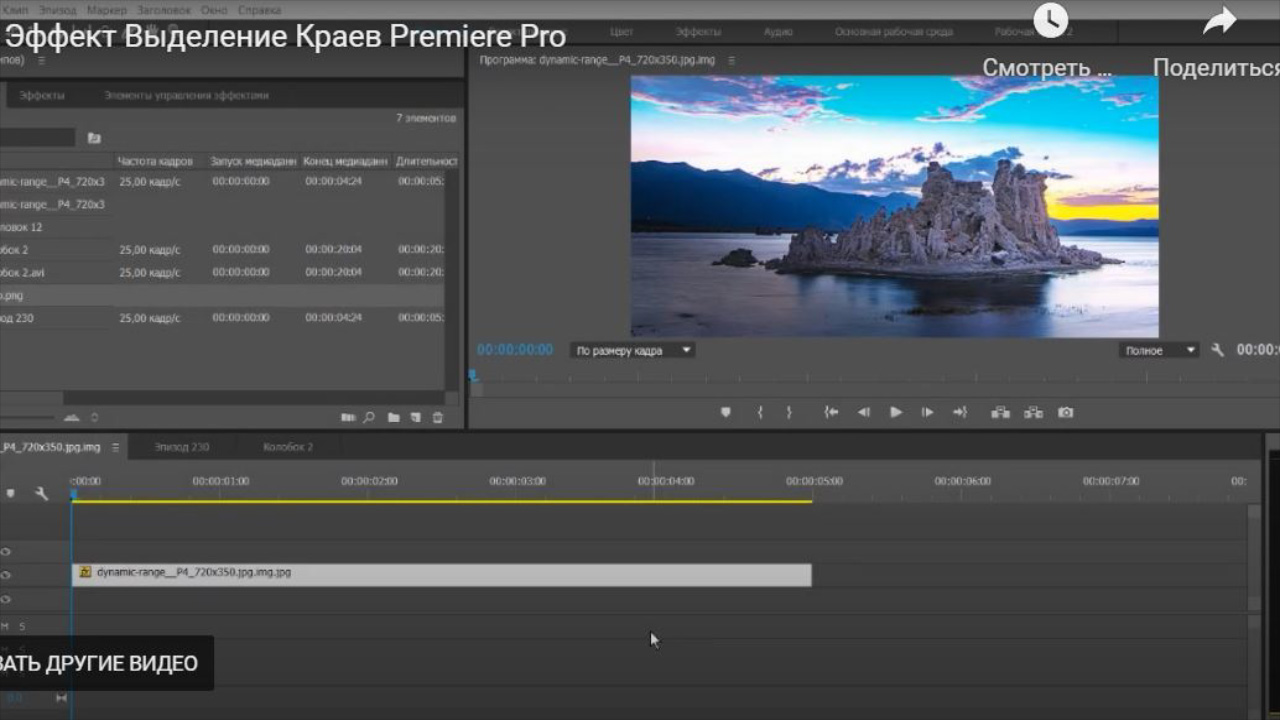The height and width of the screenshot is (720, 1280).
Task: Click the Find magnifier icon in Project panel
Action: (x=369, y=417)
